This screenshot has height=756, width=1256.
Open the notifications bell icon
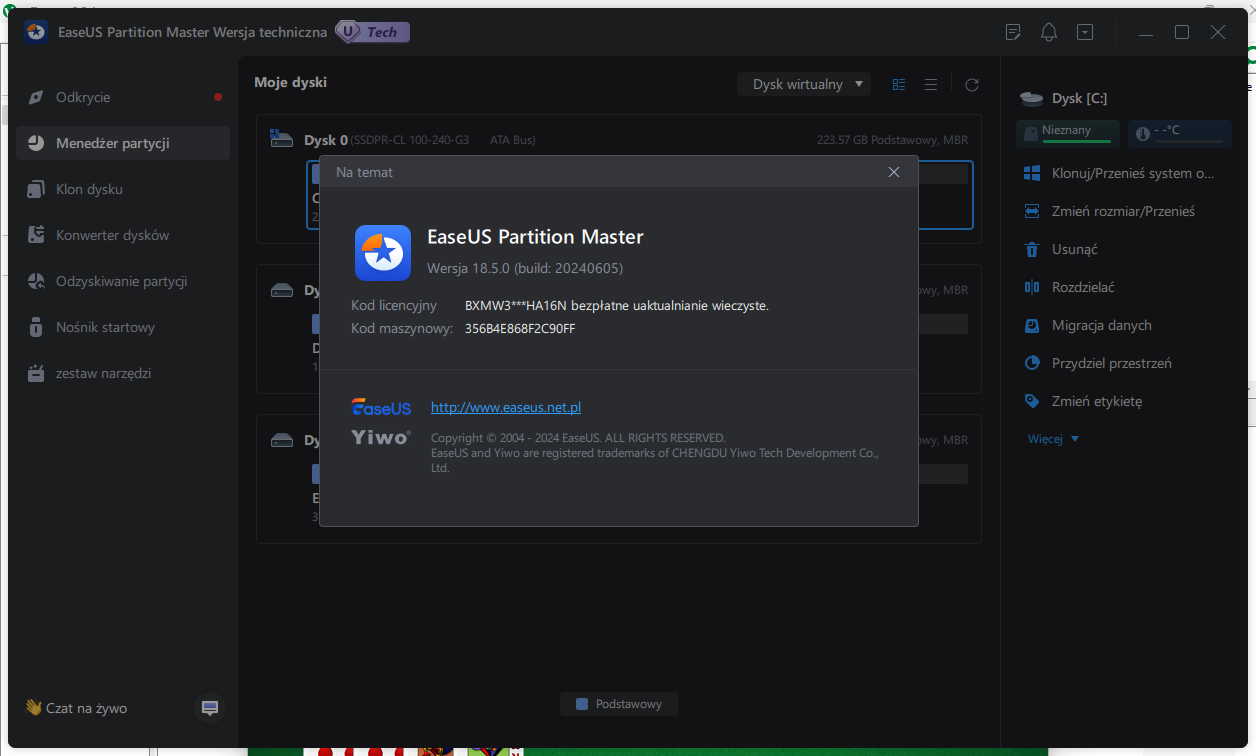1049,32
